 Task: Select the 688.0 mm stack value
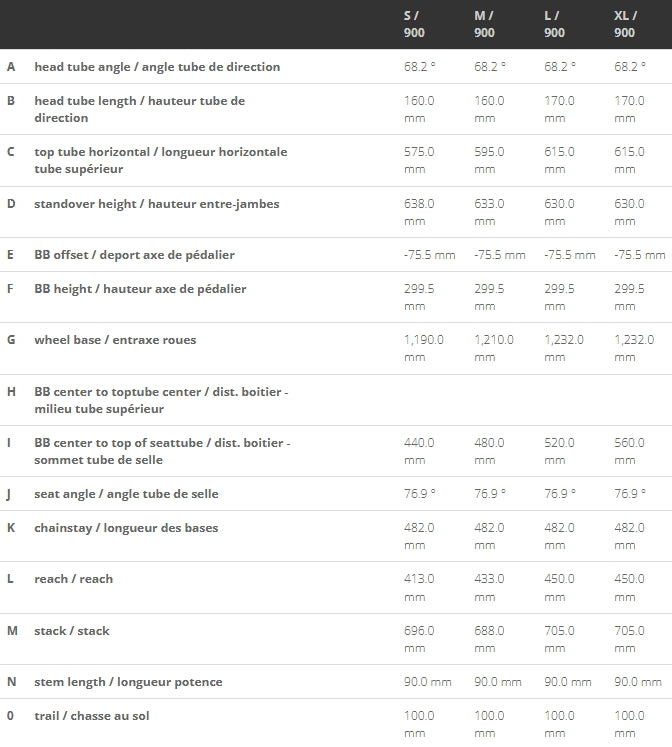[x=489, y=639]
